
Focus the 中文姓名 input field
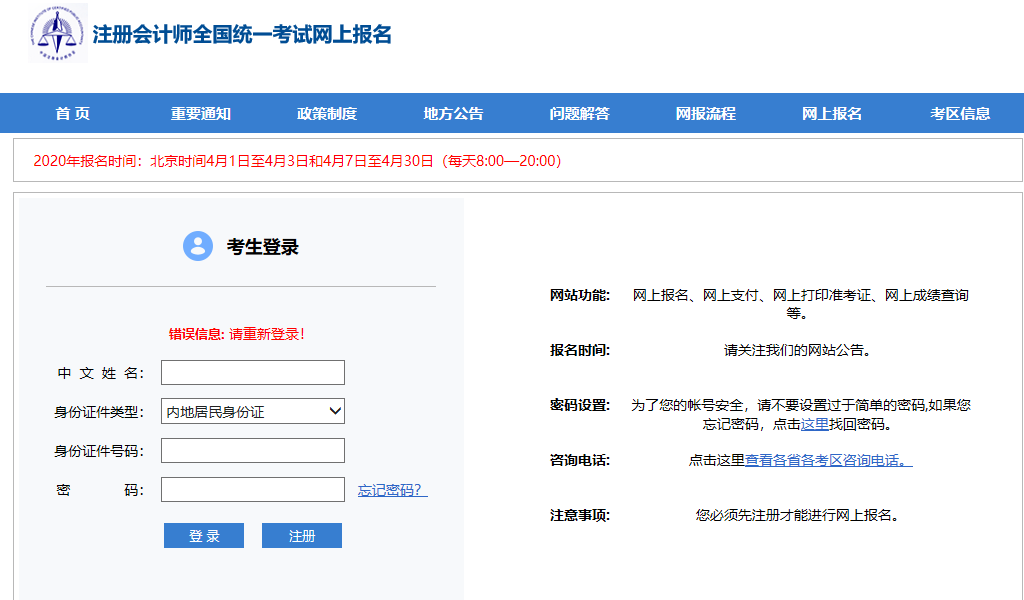pos(253,373)
